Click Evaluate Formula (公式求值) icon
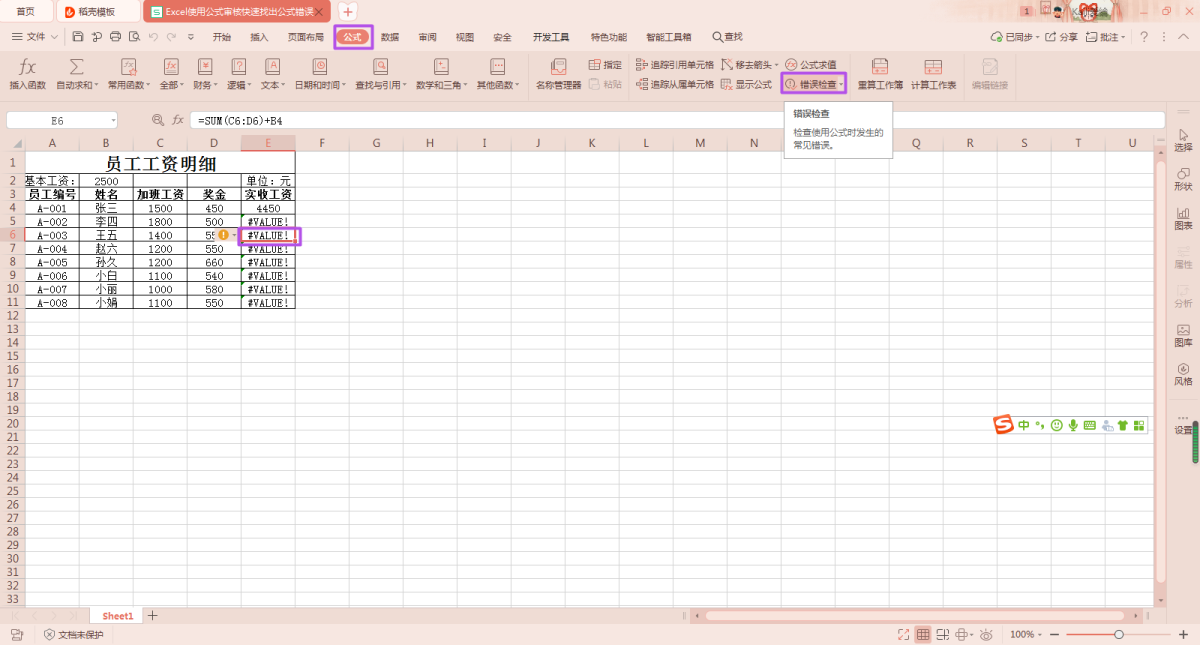Image resolution: width=1200 pixels, height=645 pixels. click(x=791, y=64)
